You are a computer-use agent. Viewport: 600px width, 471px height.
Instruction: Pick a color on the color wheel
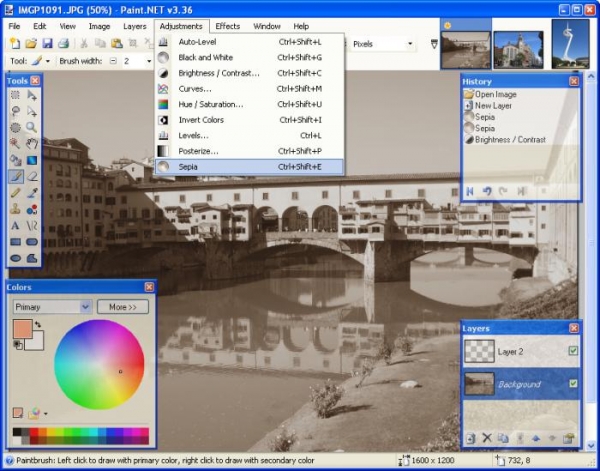point(99,365)
